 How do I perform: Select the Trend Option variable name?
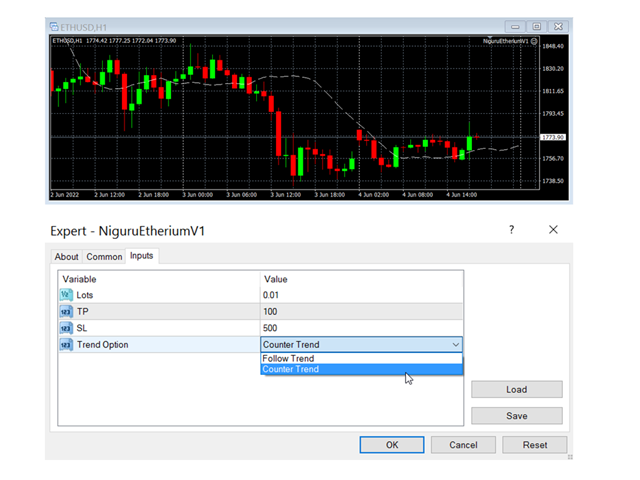pyautogui.click(x=102, y=344)
